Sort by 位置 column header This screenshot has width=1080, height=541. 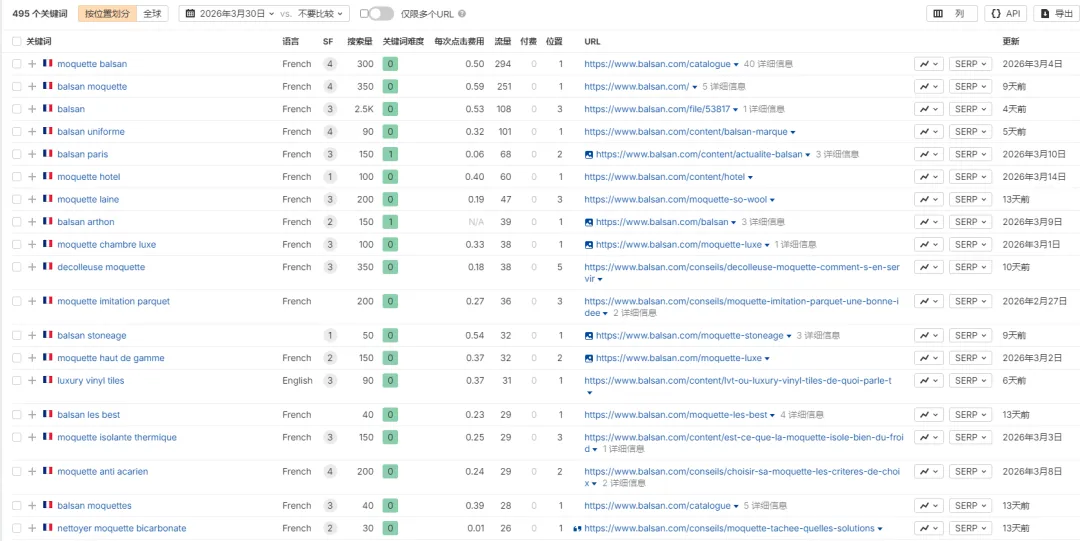click(554, 41)
